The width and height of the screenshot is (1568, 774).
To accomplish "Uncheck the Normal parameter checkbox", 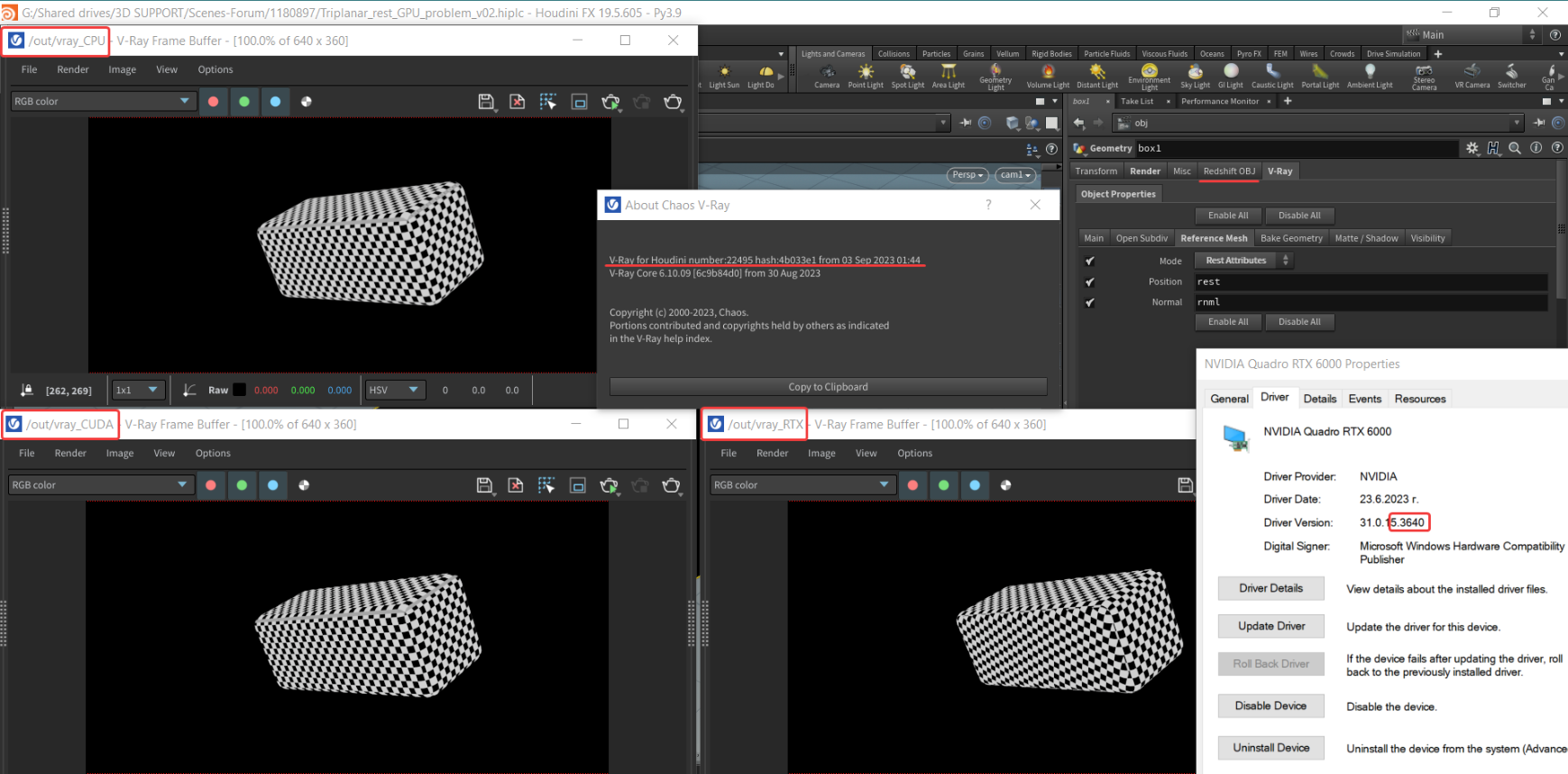I will tap(1089, 303).
